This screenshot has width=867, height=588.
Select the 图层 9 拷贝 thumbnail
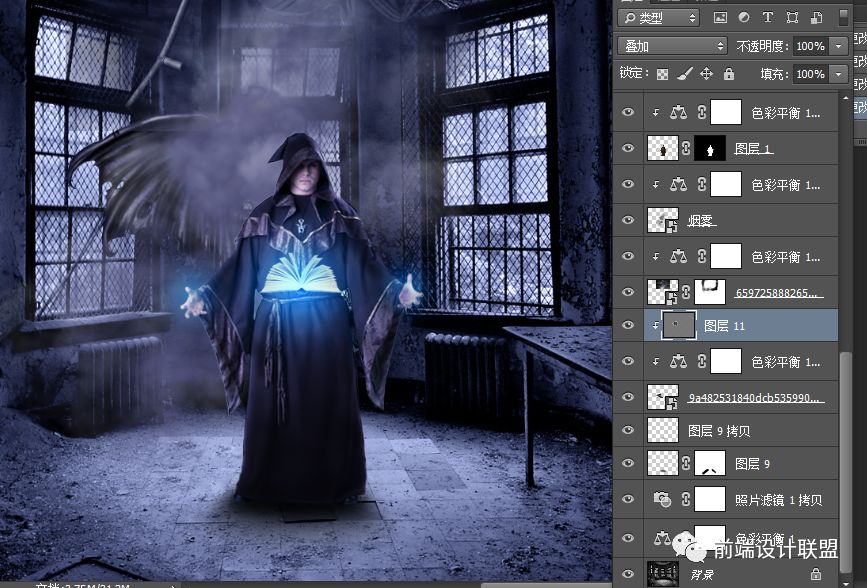[x=662, y=430]
